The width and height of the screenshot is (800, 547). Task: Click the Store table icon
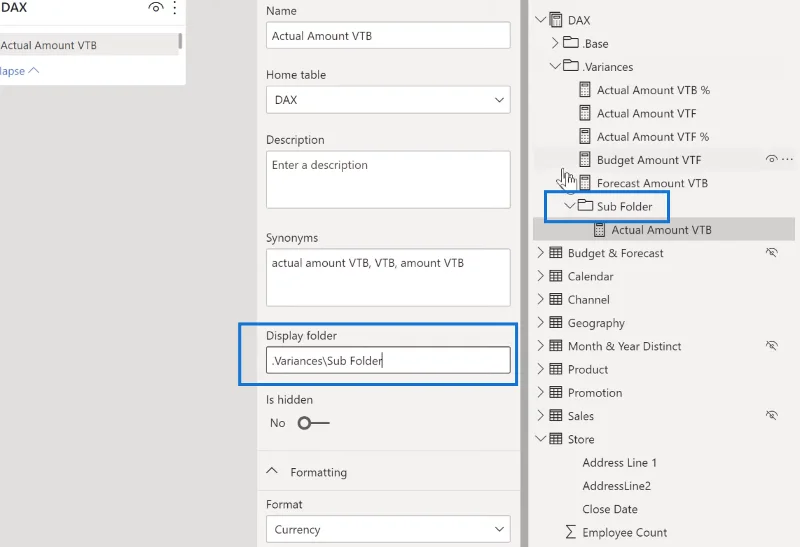pos(556,439)
